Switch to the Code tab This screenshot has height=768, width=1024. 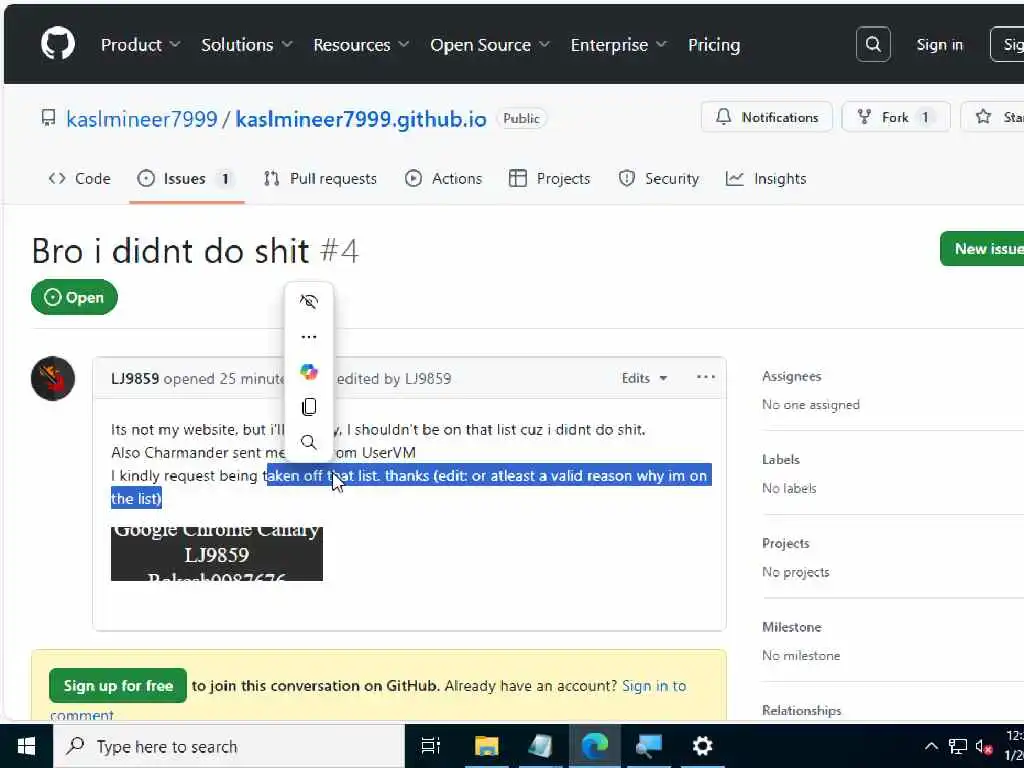coord(80,178)
